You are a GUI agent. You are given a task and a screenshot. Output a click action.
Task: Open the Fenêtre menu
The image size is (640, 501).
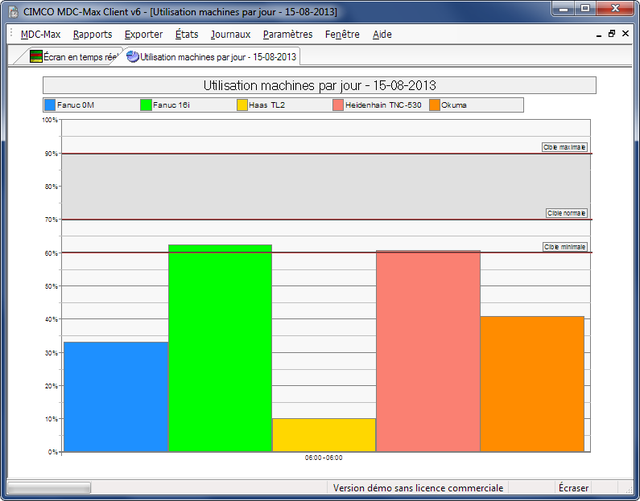point(342,34)
